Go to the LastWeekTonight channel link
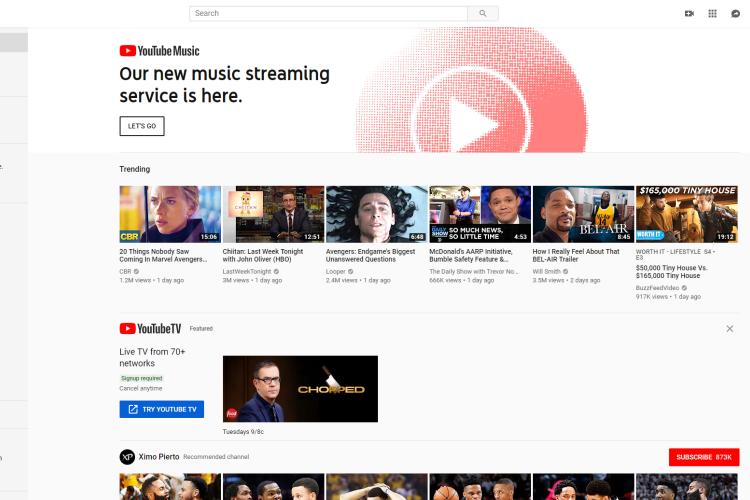Viewport: 750px width, 500px height. pyautogui.click(x=247, y=271)
